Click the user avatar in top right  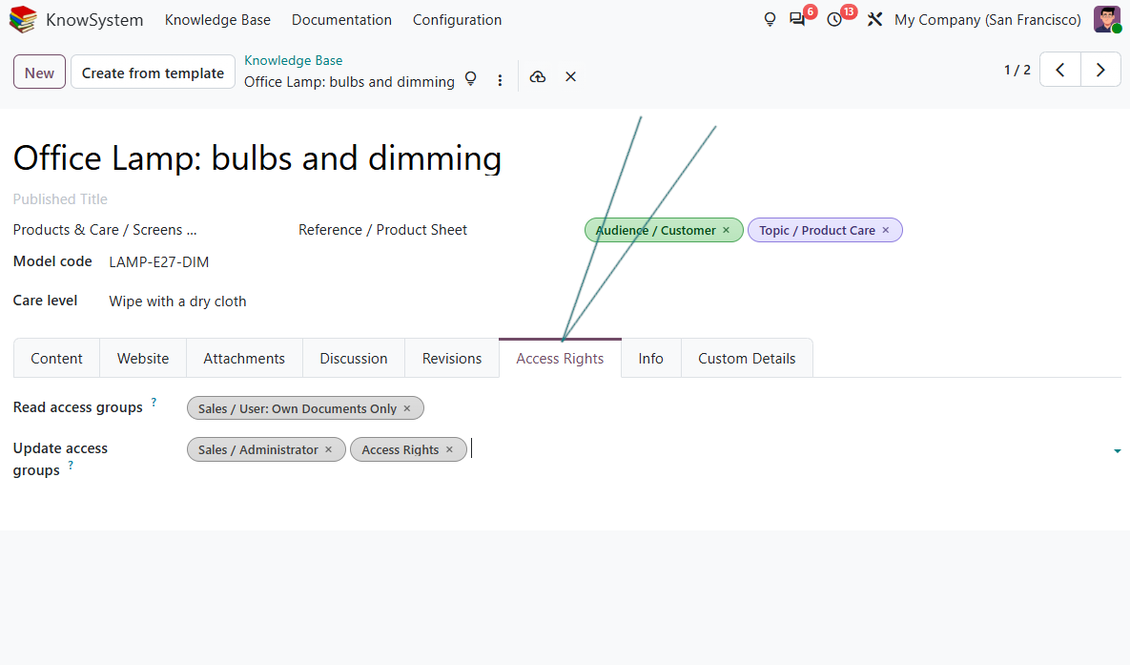click(1107, 19)
